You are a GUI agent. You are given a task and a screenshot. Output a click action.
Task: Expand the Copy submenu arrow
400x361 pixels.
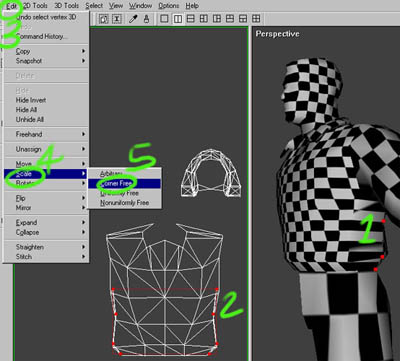(x=83, y=51)
